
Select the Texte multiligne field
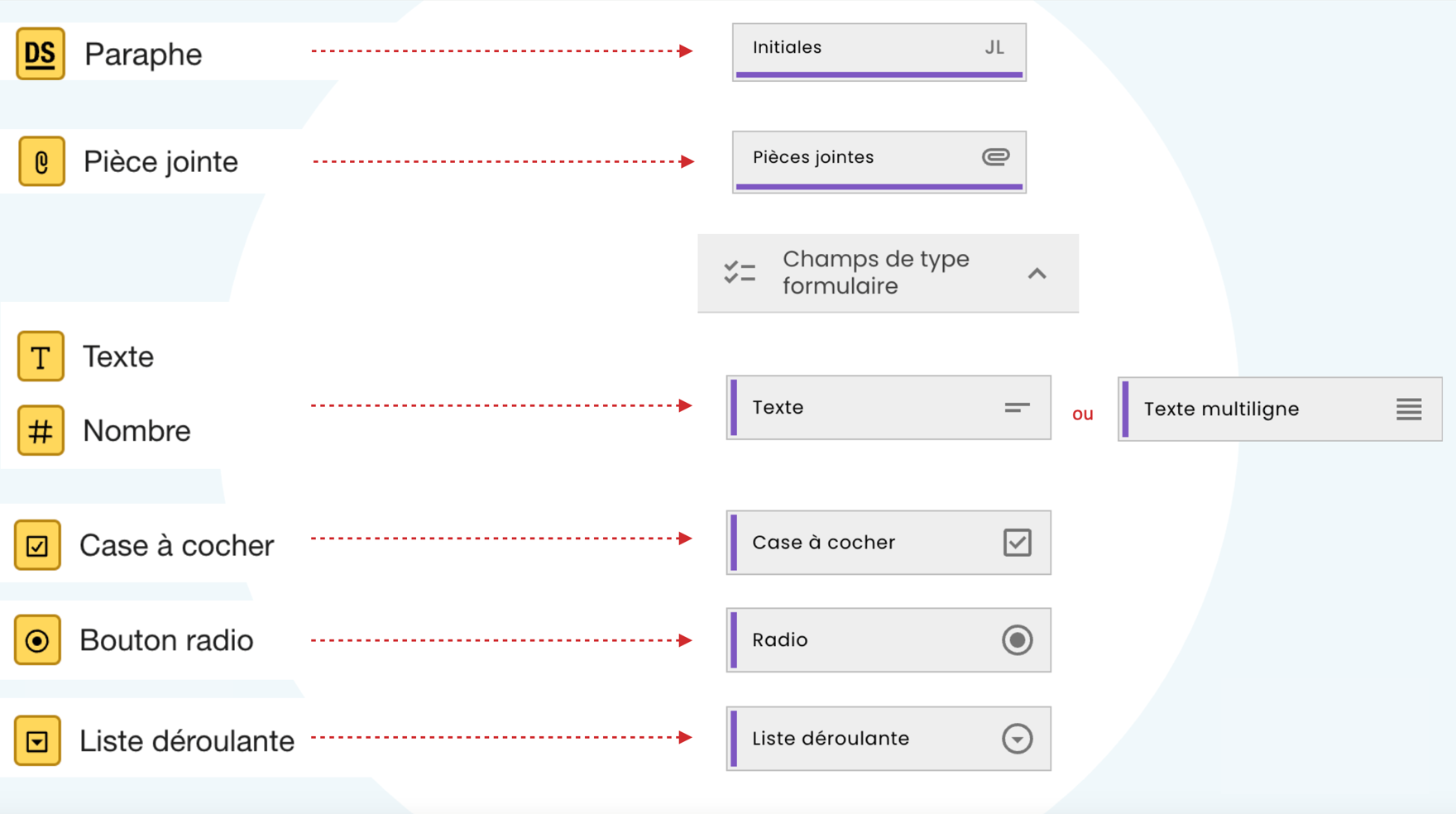(x=1280, y=409)
